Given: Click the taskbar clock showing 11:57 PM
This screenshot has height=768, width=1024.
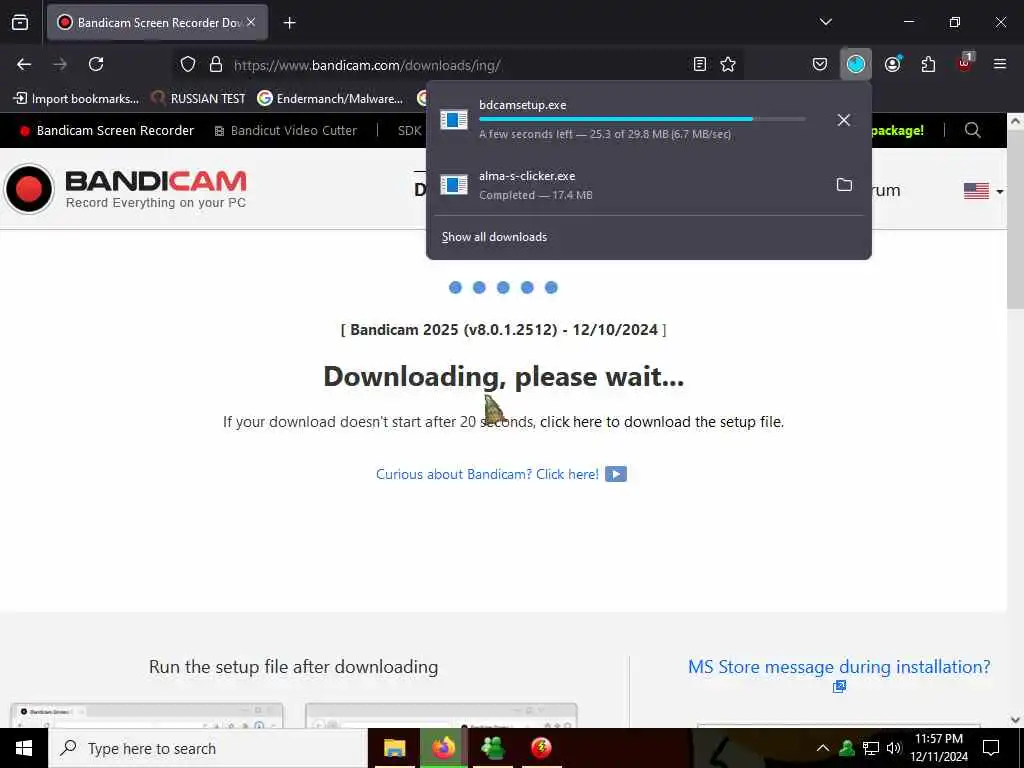Looking at the screenshot, I should [x=938, y=748].
